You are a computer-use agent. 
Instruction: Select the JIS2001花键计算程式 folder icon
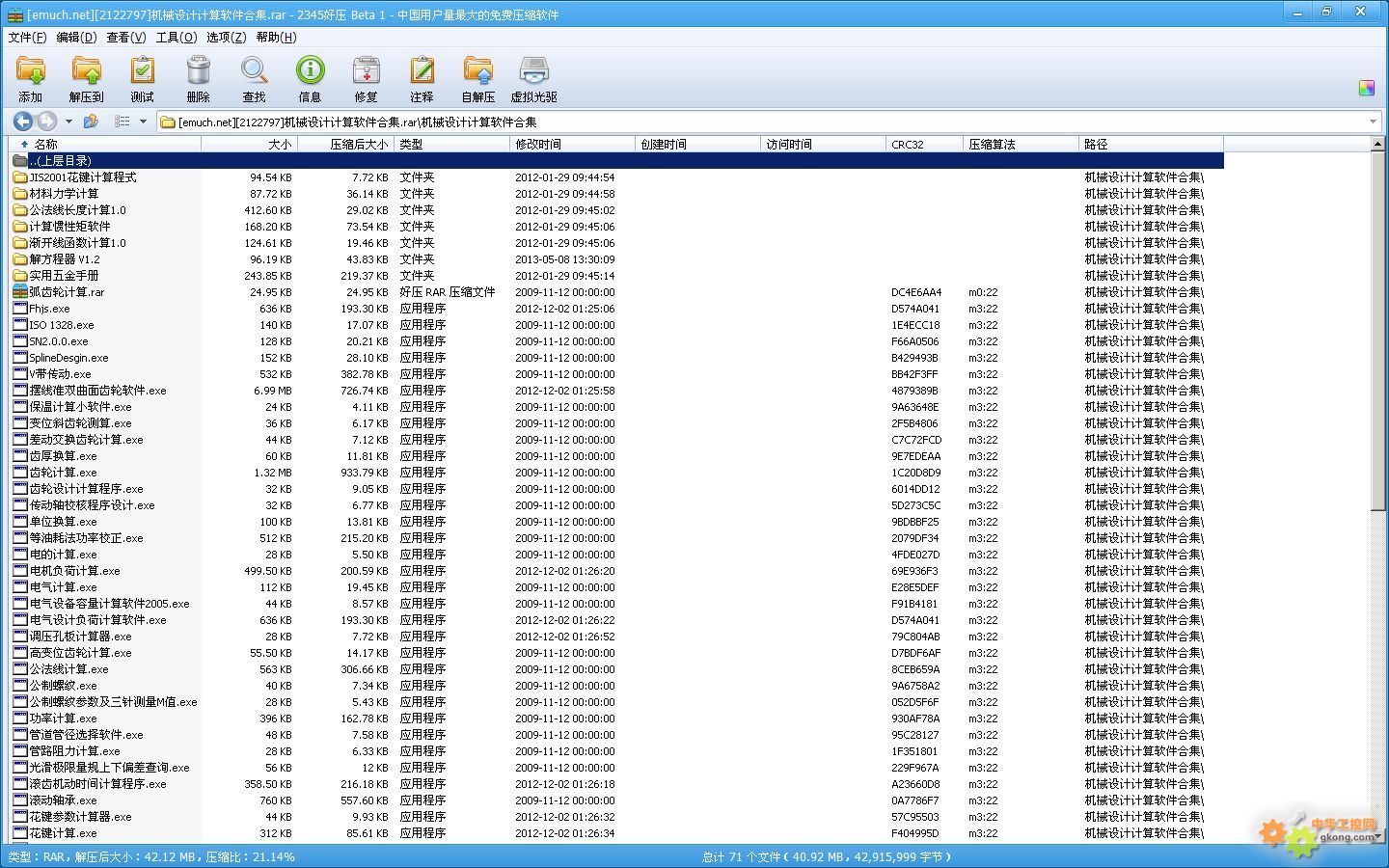pos(20,177)
